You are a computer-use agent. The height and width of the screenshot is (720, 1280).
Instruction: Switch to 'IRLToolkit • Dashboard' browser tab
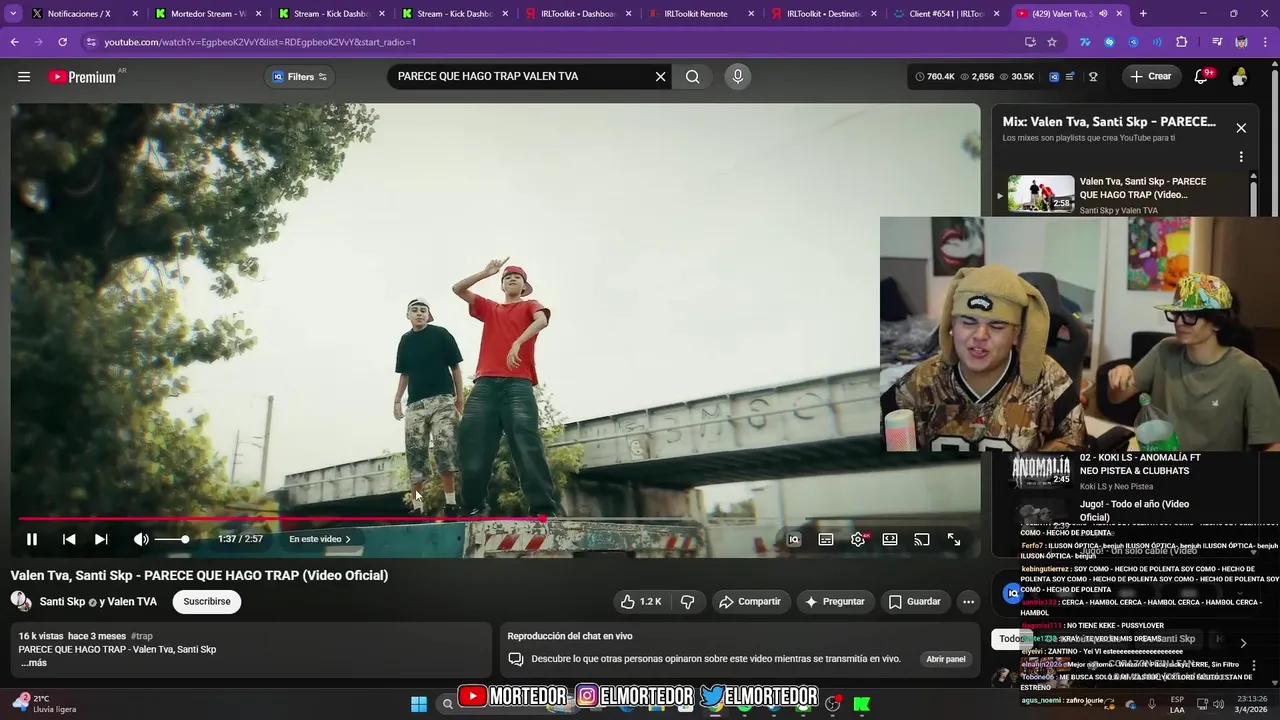577,14
